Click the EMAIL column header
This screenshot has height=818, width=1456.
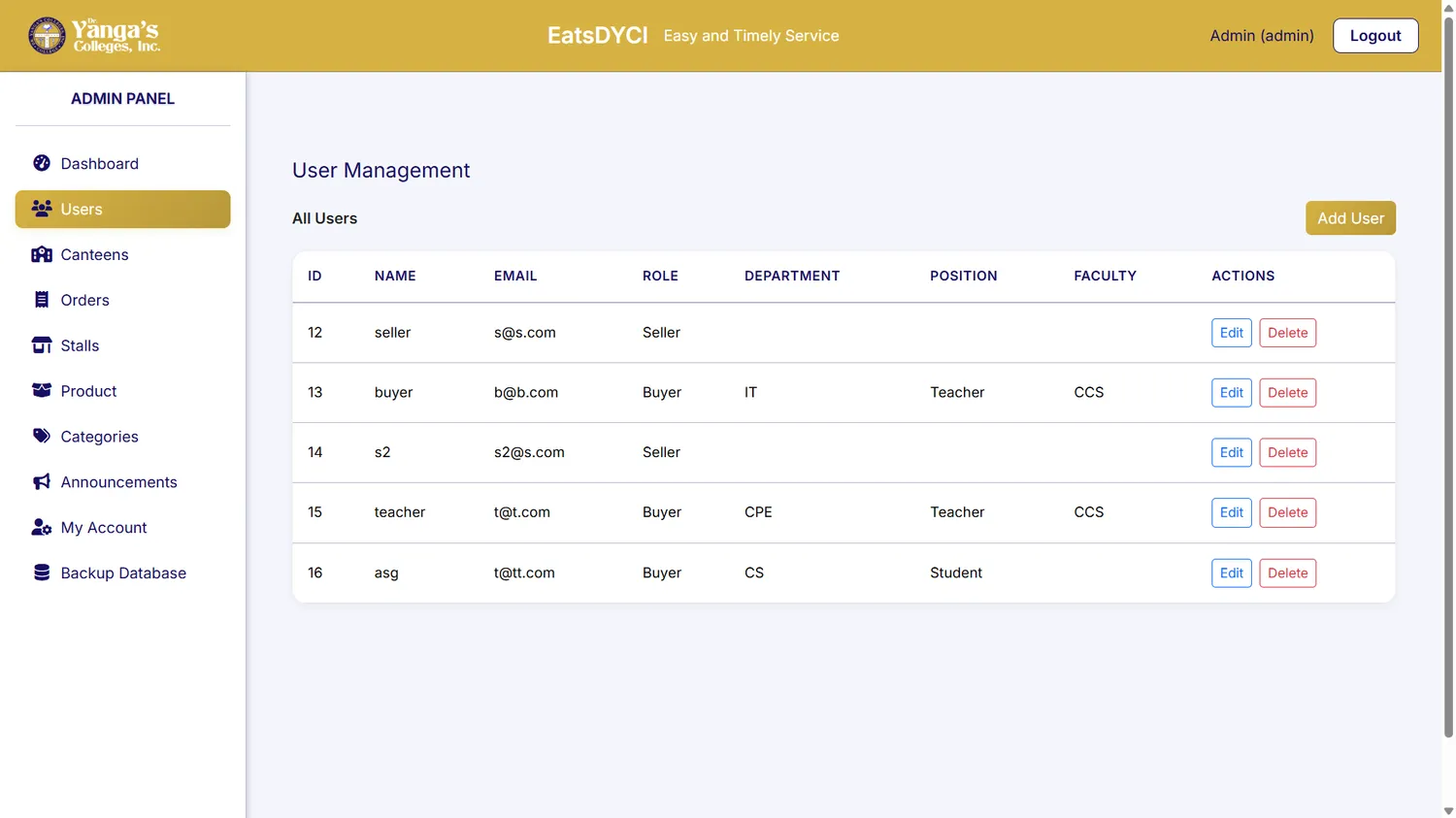click(x=515, y=276)
